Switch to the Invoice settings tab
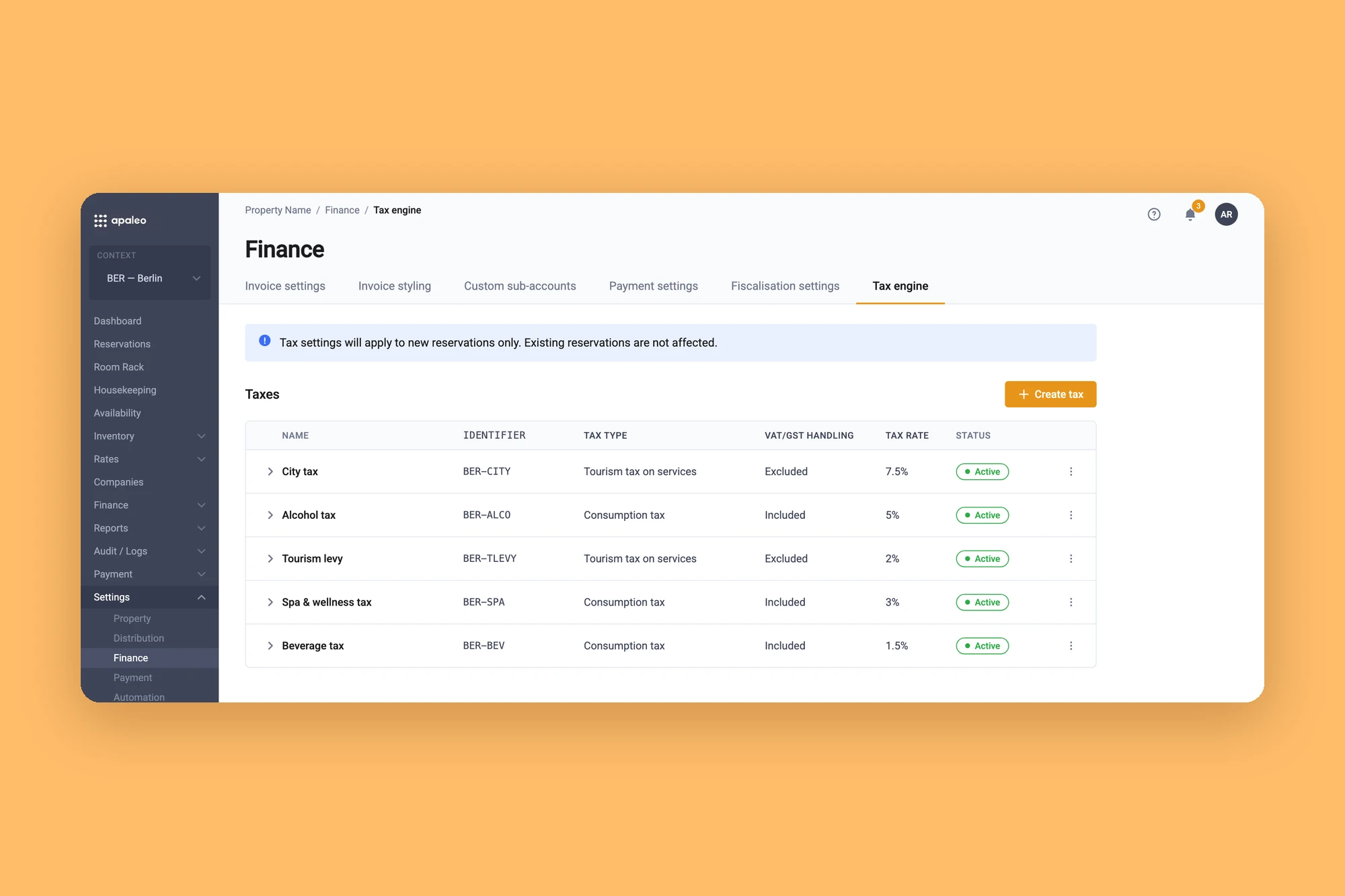 click(285, 286)
